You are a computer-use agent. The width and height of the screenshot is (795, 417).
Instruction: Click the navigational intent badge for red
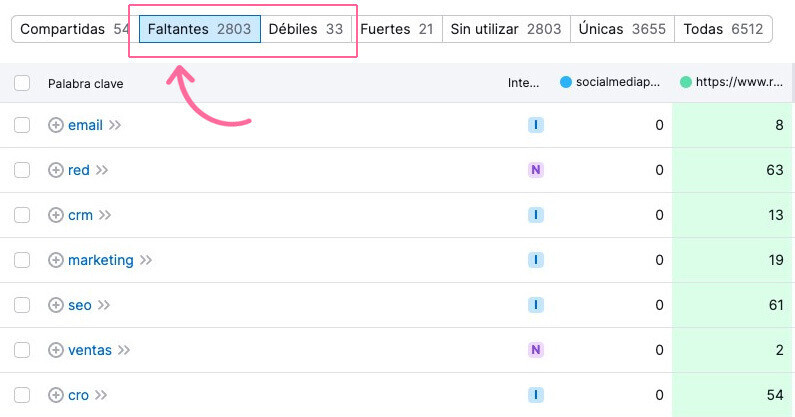tap(536, 170)
